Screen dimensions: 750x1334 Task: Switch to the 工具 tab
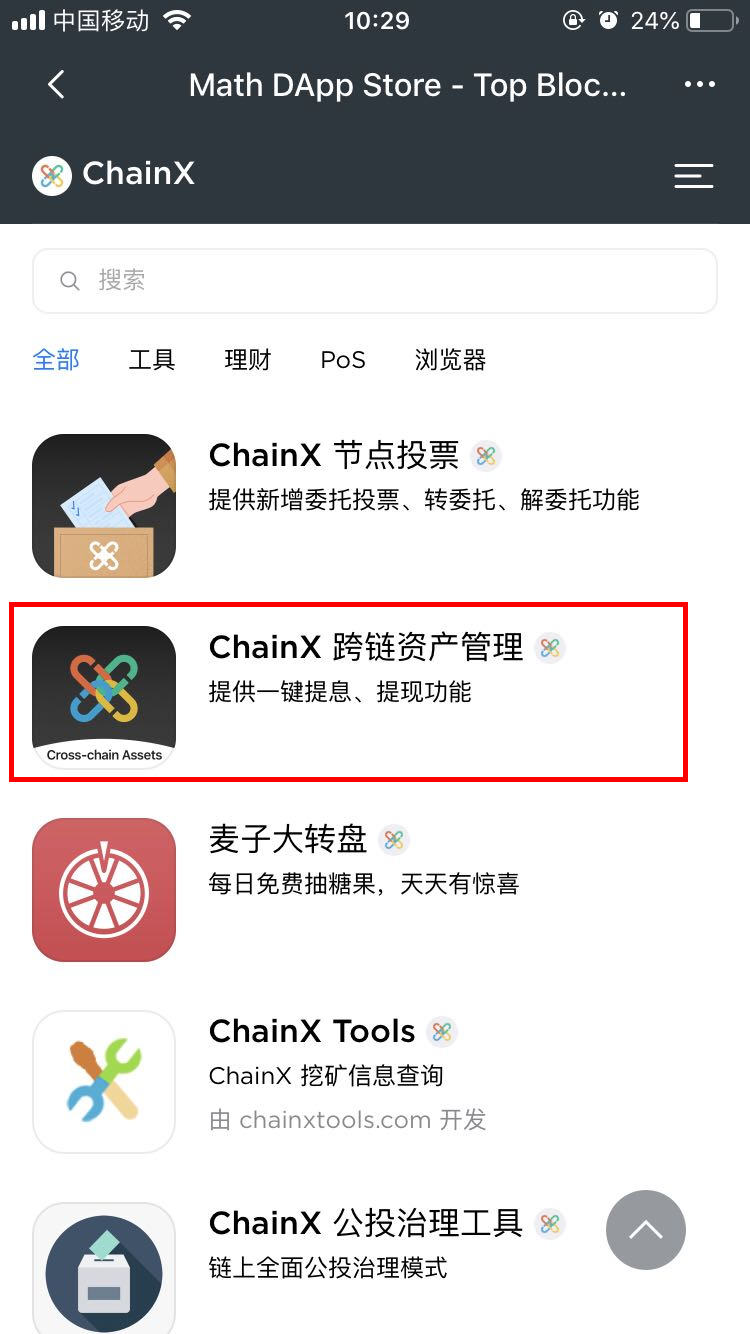(x=152, y=360)
